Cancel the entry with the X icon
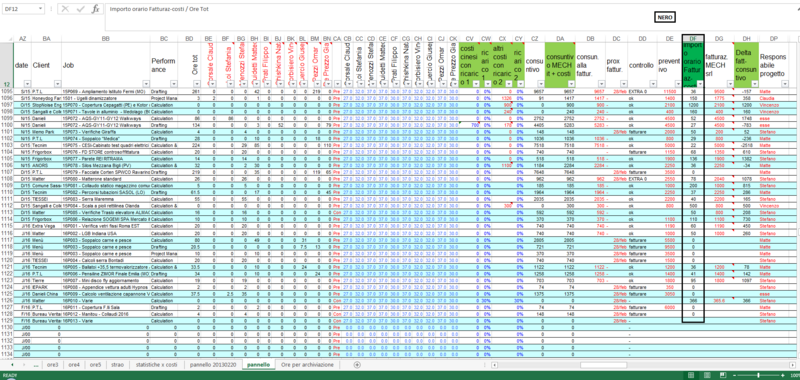The height and width of the screenshot is (380, 800). (x=65, y=9)
